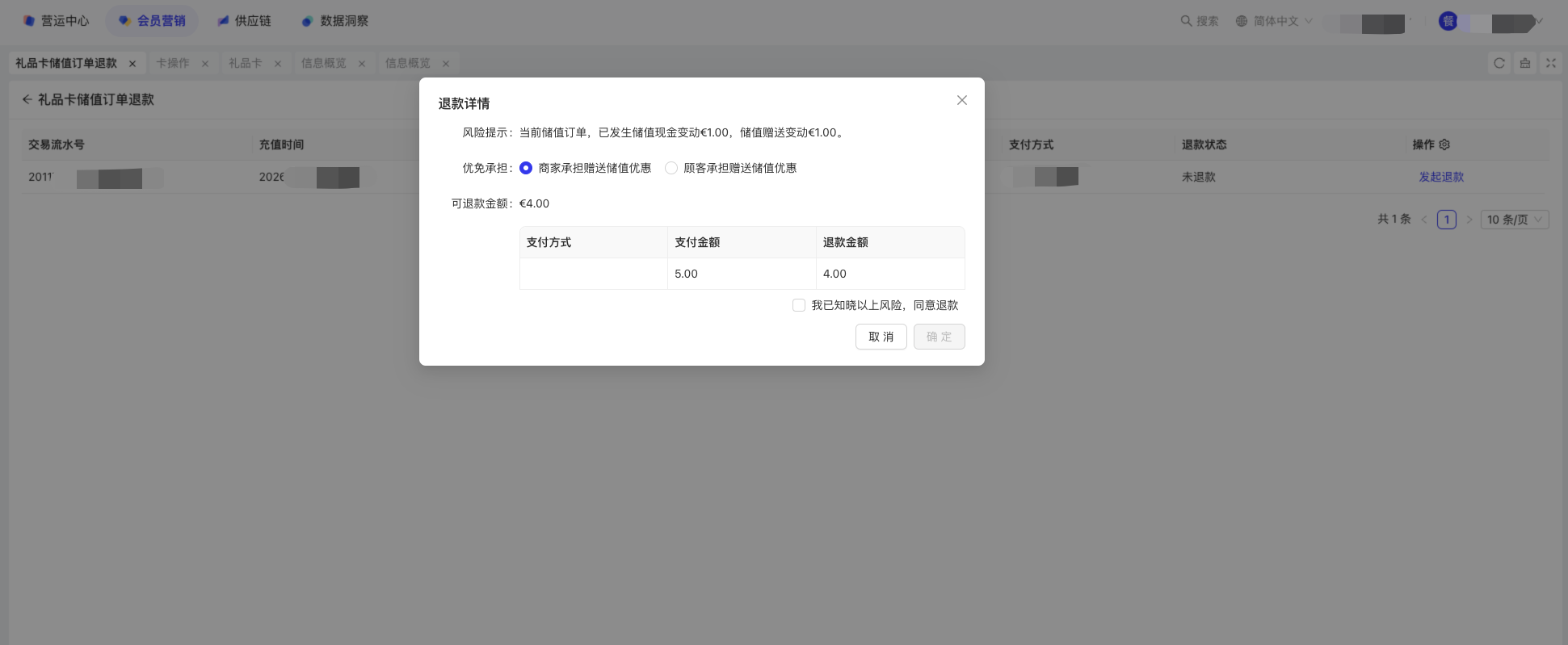Click the 发起退款 link
Image resolution: width=1568 pixels, height=645 pixels.
(1441, 177)
